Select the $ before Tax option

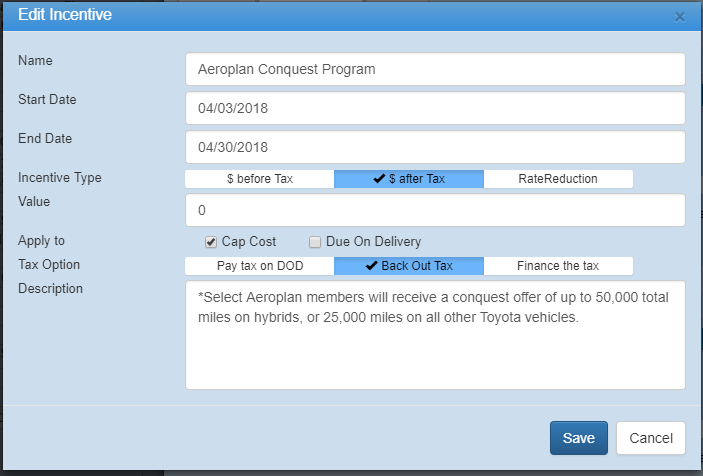259,179
